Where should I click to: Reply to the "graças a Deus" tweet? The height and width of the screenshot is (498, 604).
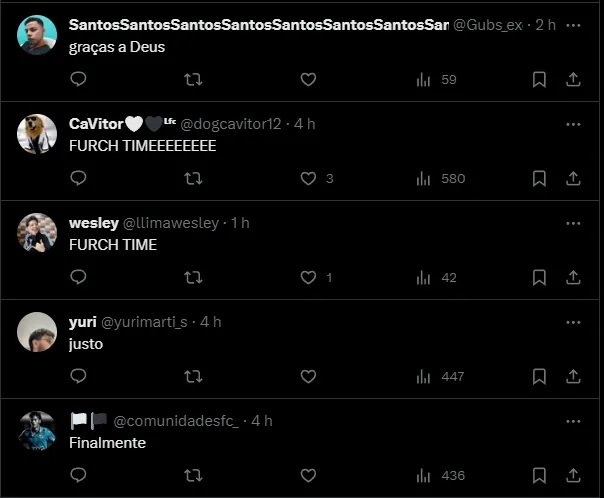click(79, 79)
